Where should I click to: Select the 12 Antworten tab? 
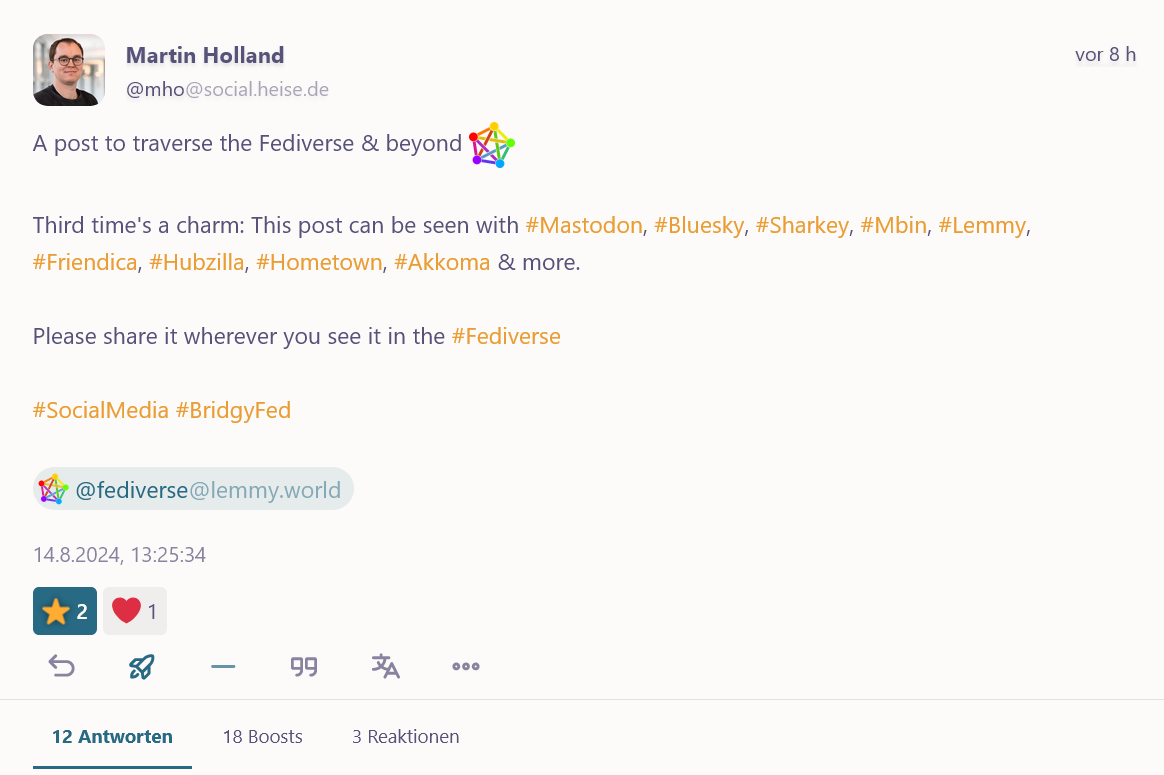112,737
